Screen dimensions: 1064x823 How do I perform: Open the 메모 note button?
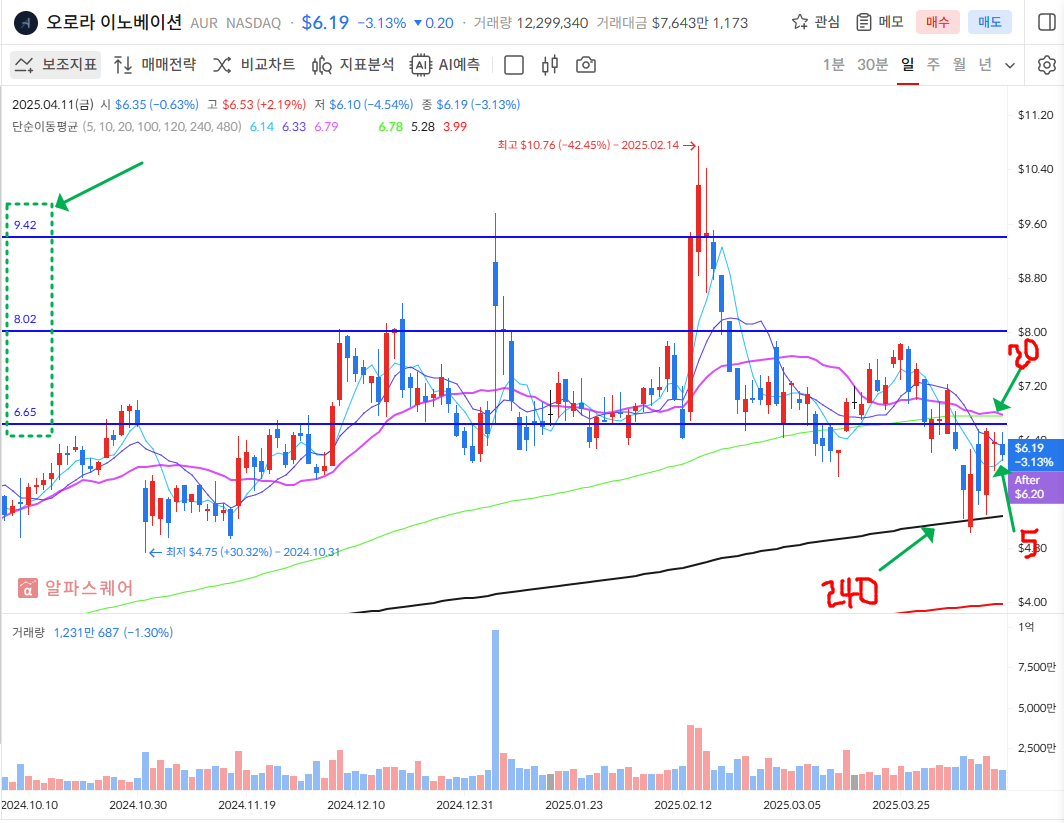(879, 22)
